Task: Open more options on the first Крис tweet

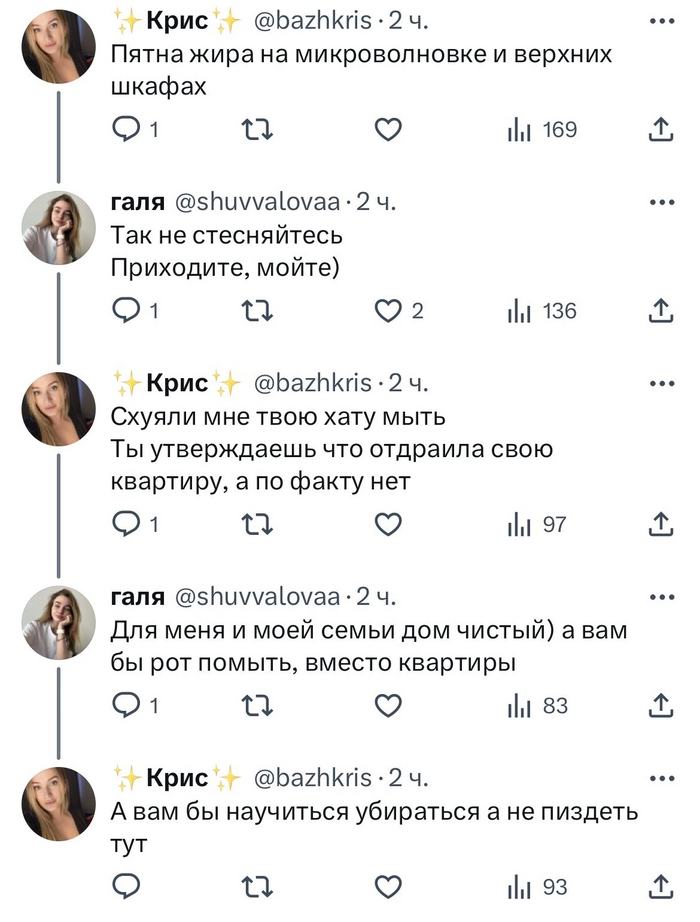Action: (661, 20)
